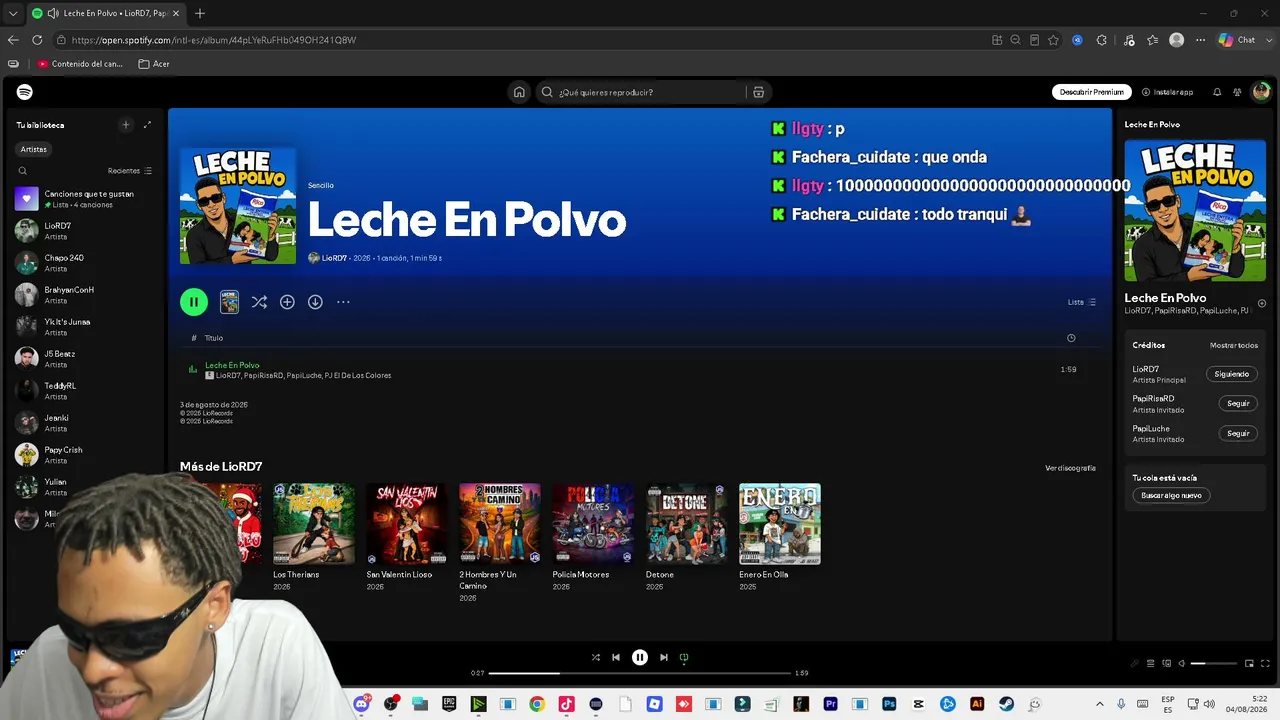Click the Descubrir Premium button
Screen dimensions: 1280x720
coord(1092,92)
